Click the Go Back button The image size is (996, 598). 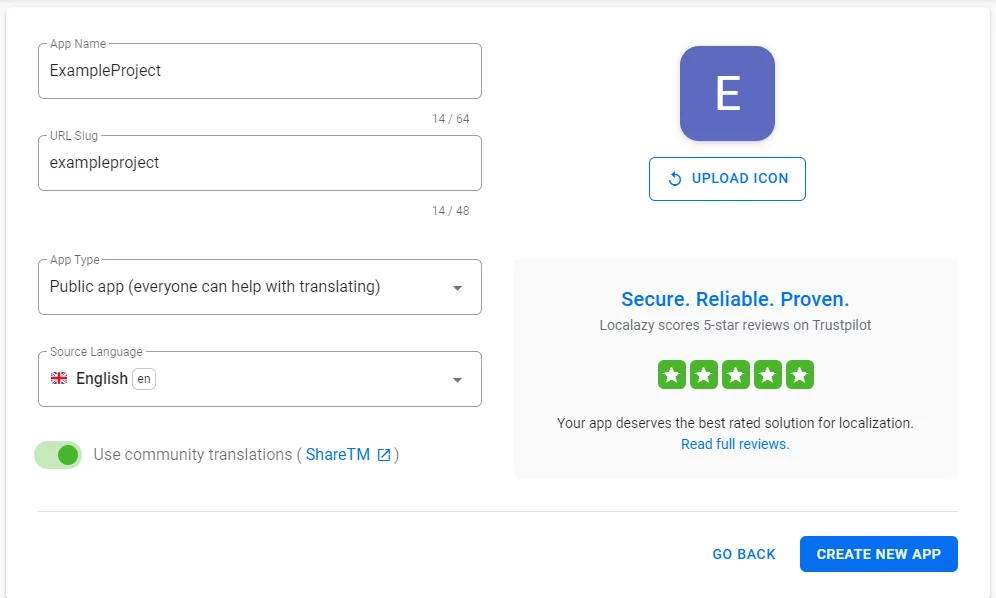pos(744,554)
